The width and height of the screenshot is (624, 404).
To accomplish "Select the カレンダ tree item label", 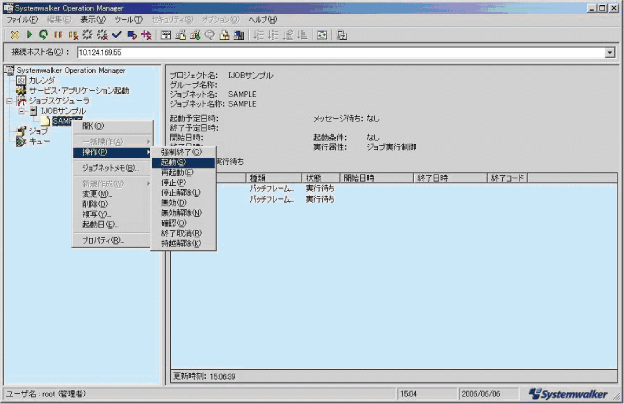I will (42, 80).
